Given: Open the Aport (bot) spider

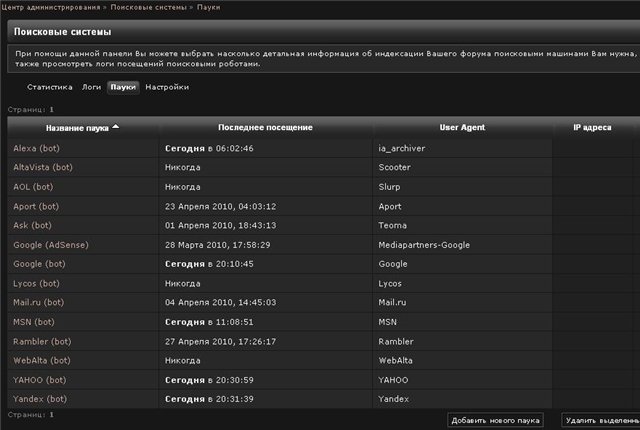Looking at the screenshot, I should click(36, 206).
